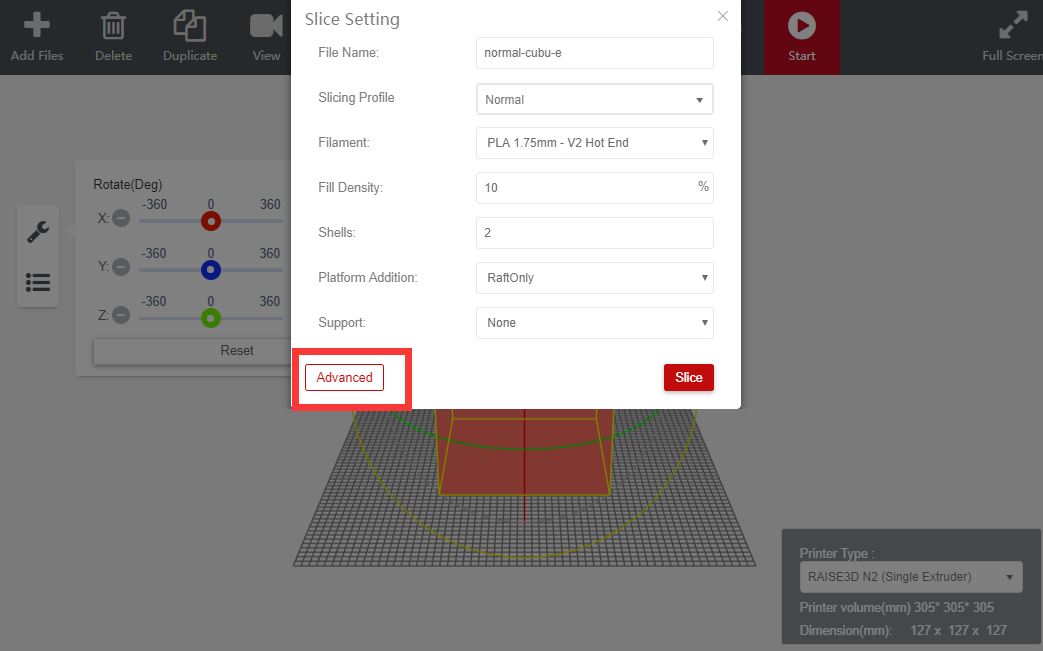
Task: Click the minus button for Z rotation
Action: [x=121, y=315]
